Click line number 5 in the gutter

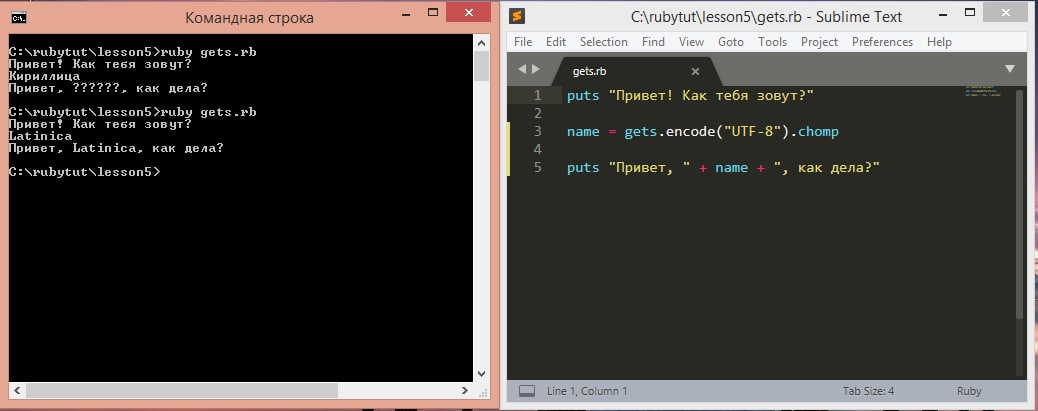[538, 167]
